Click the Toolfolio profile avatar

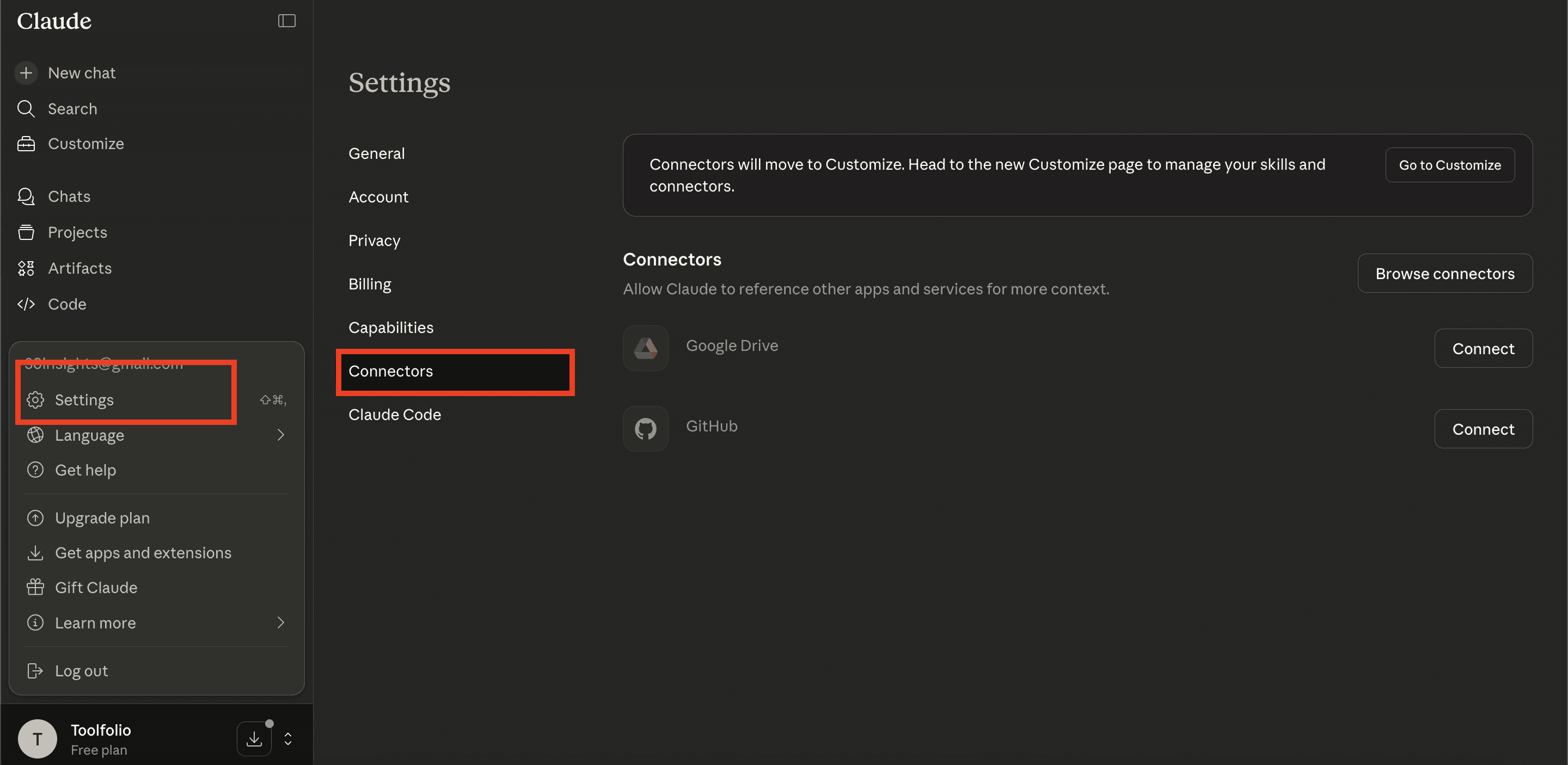pyautogui.click(x=37, y=739)
